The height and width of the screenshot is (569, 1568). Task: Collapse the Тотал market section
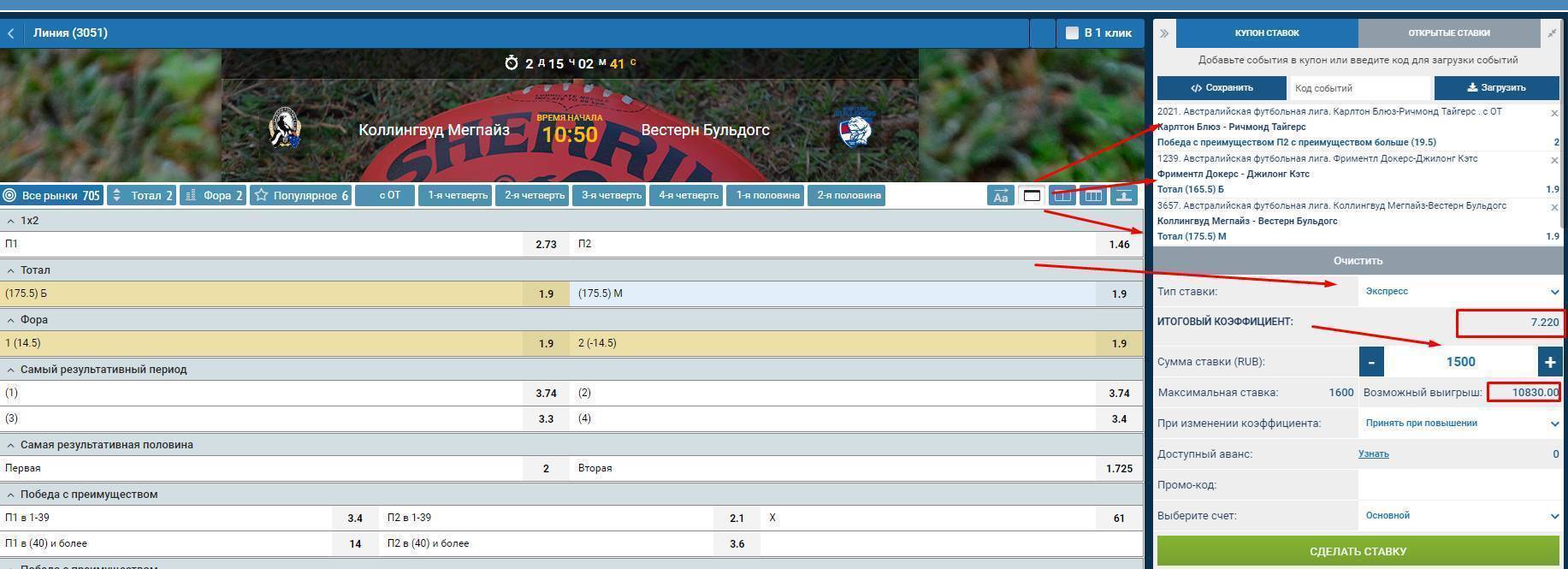pyautogui.click(x=11, y=270)
